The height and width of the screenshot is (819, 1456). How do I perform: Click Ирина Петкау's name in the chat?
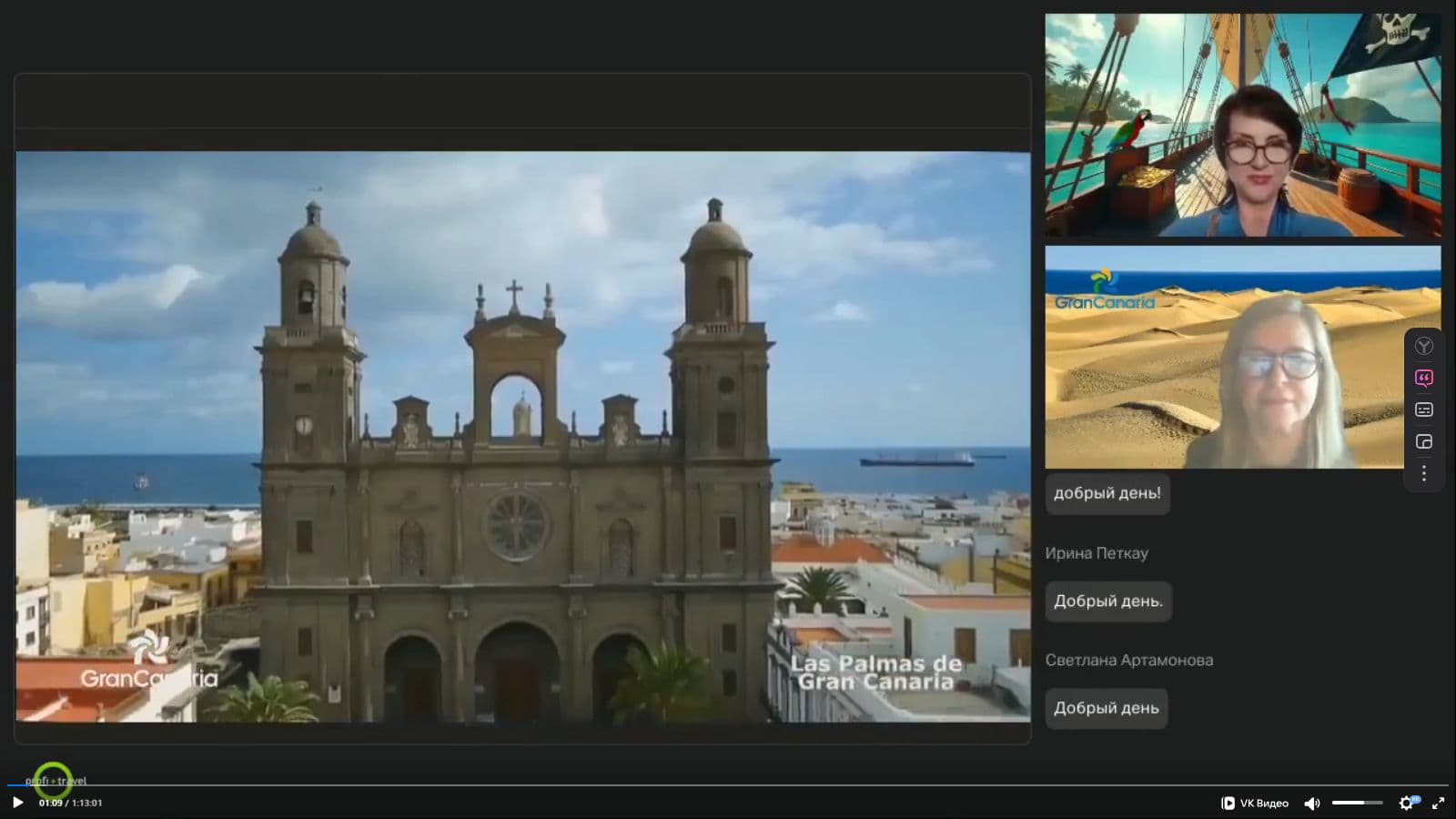click(1096, 553)
